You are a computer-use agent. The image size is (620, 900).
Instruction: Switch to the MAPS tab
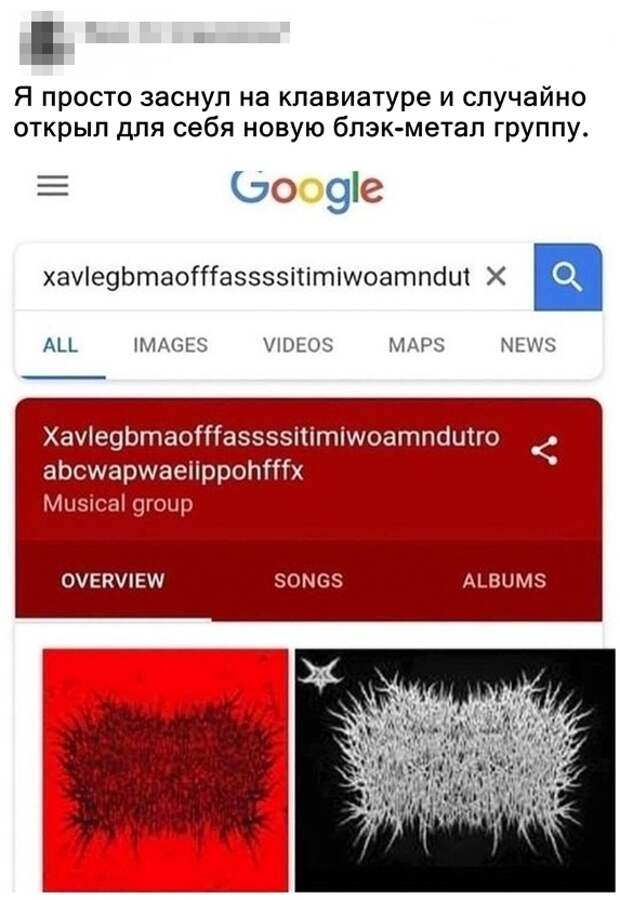[417, 345]
